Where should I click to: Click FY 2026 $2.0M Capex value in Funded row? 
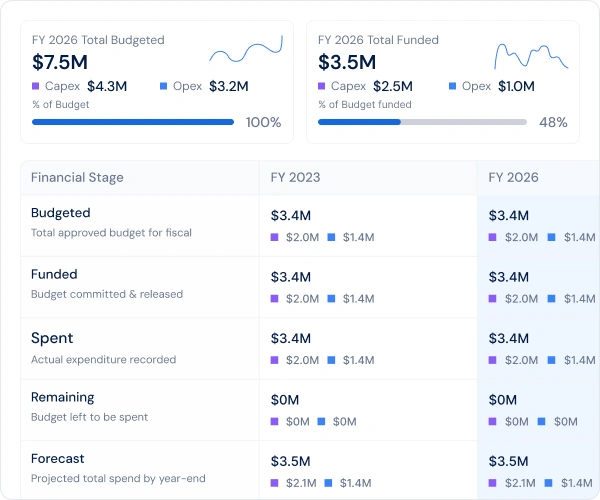tap(521, 299)
